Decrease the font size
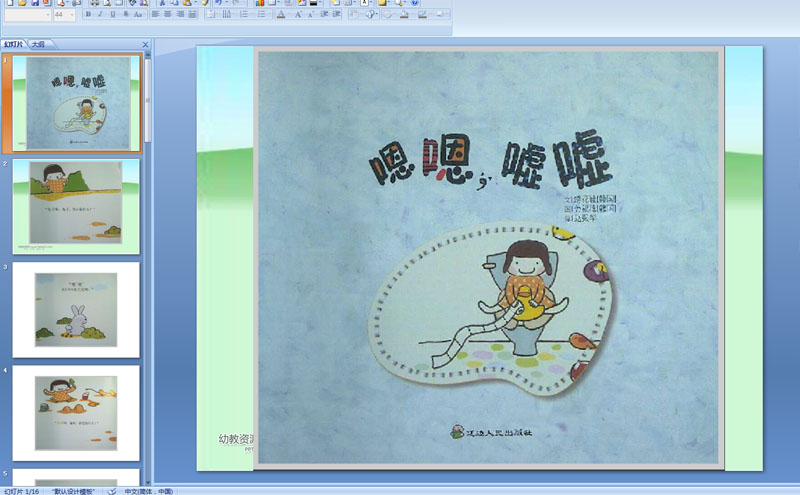800x495 pixels. click(x=311, y=14)
